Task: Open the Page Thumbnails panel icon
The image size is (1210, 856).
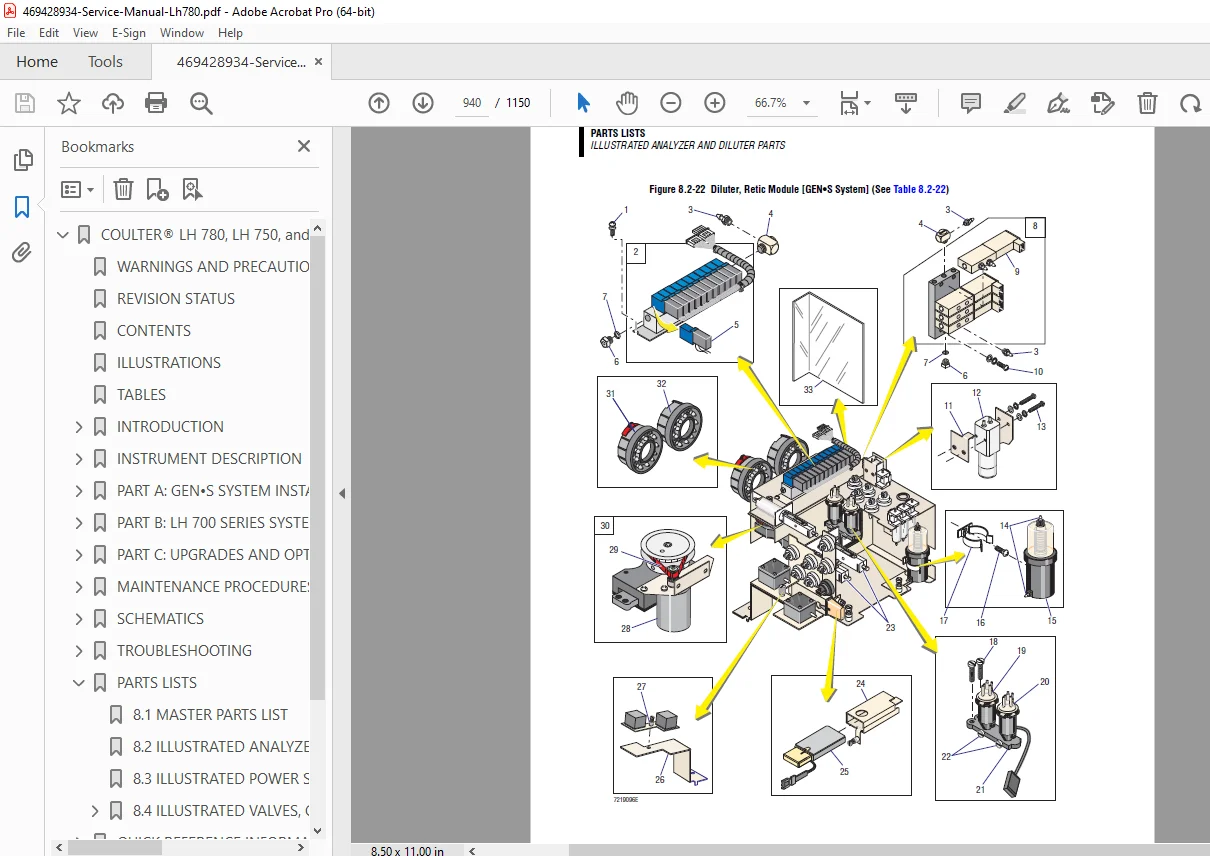Action: (22, 160)
